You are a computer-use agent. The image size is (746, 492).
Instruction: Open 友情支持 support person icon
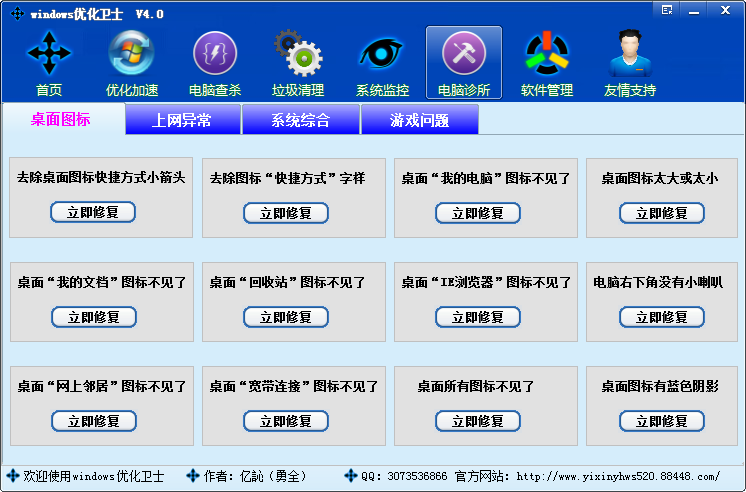(x=630, y=53)
